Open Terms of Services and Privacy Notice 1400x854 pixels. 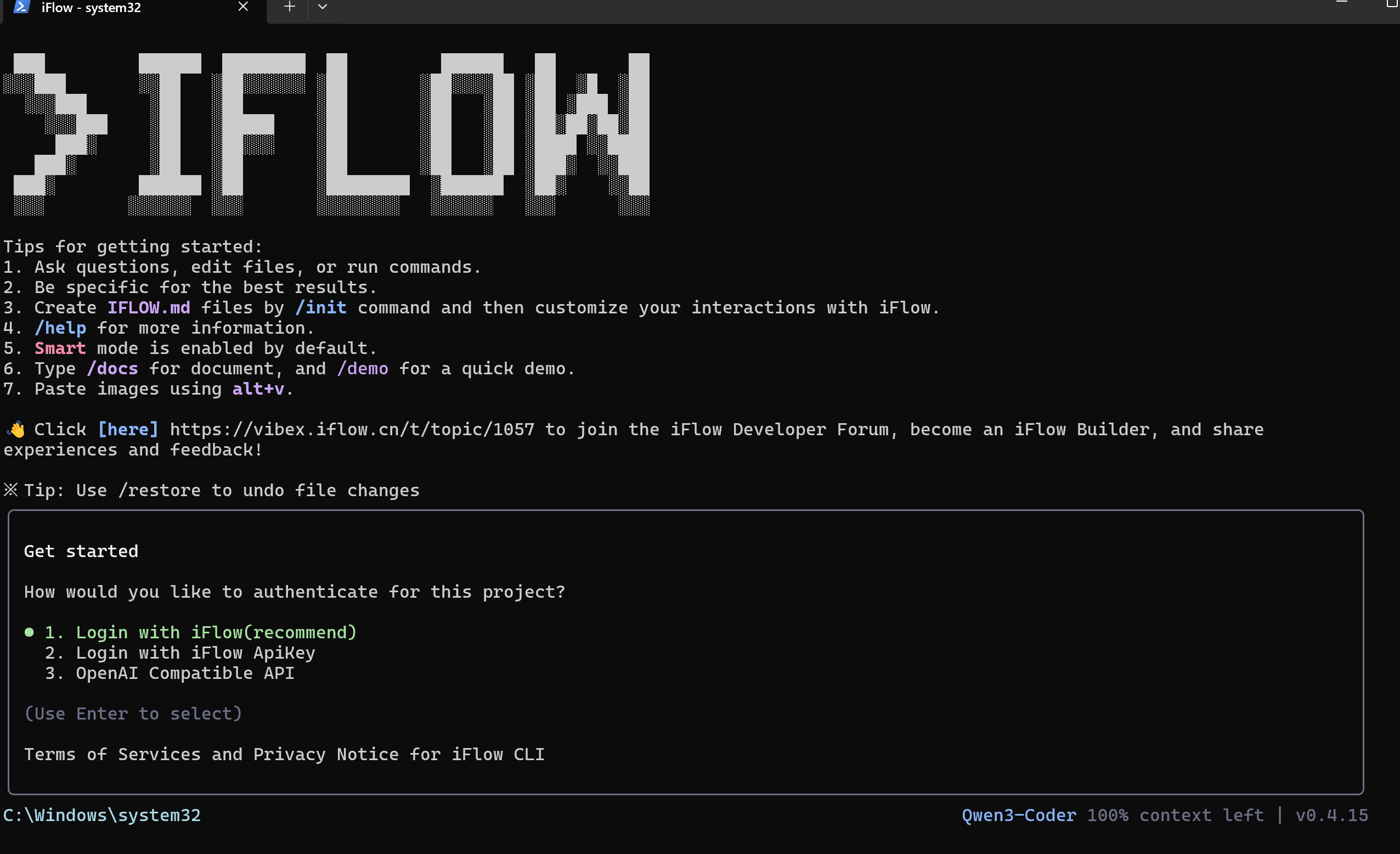(284, 754)
